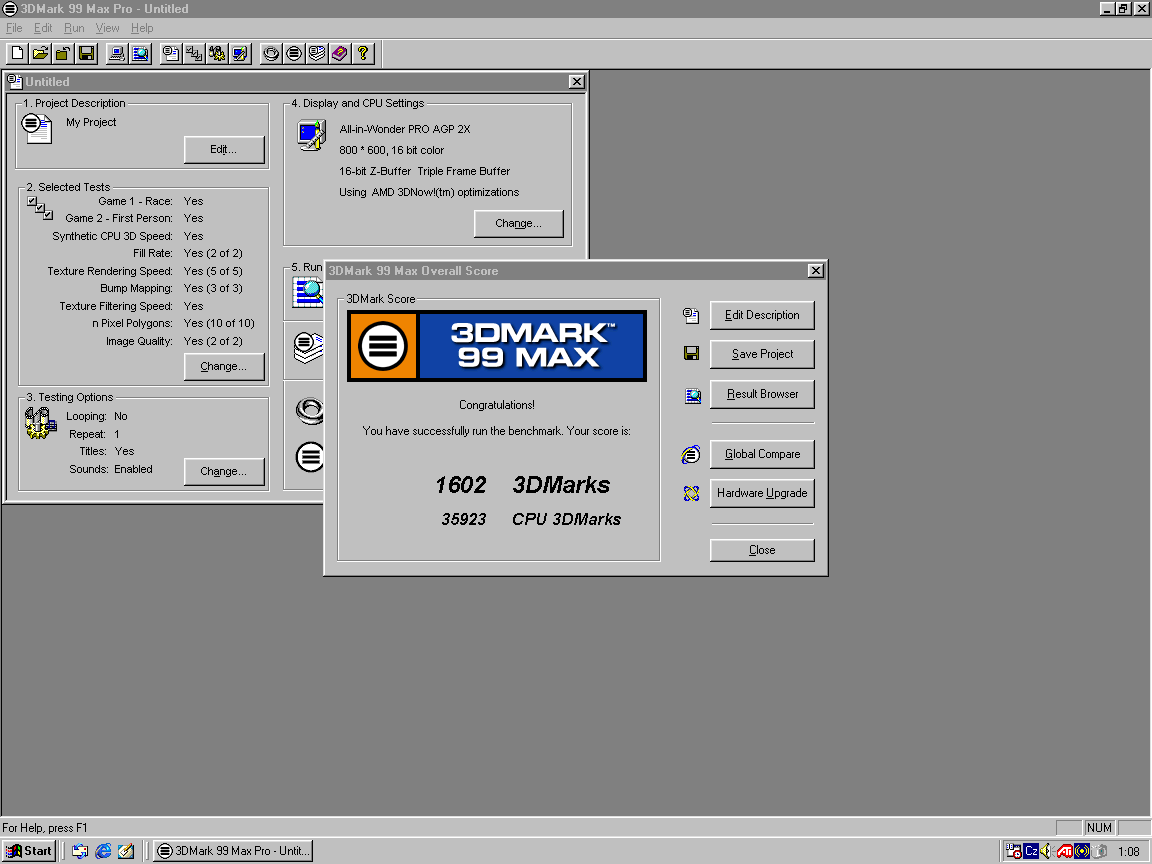Click the red ATI icon in system tray

[x=1066, y=851]
